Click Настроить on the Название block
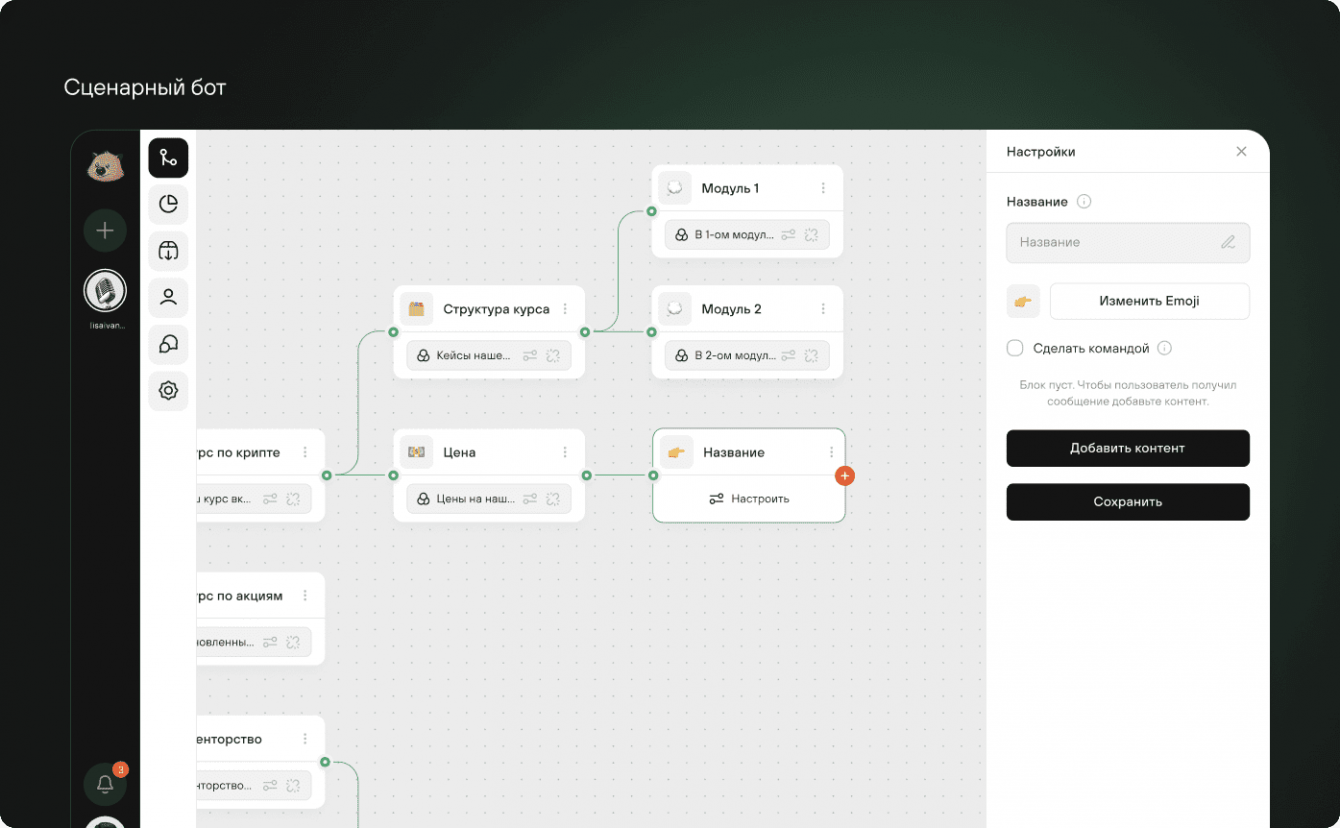 pyautogui.click(x=749, y=498)
